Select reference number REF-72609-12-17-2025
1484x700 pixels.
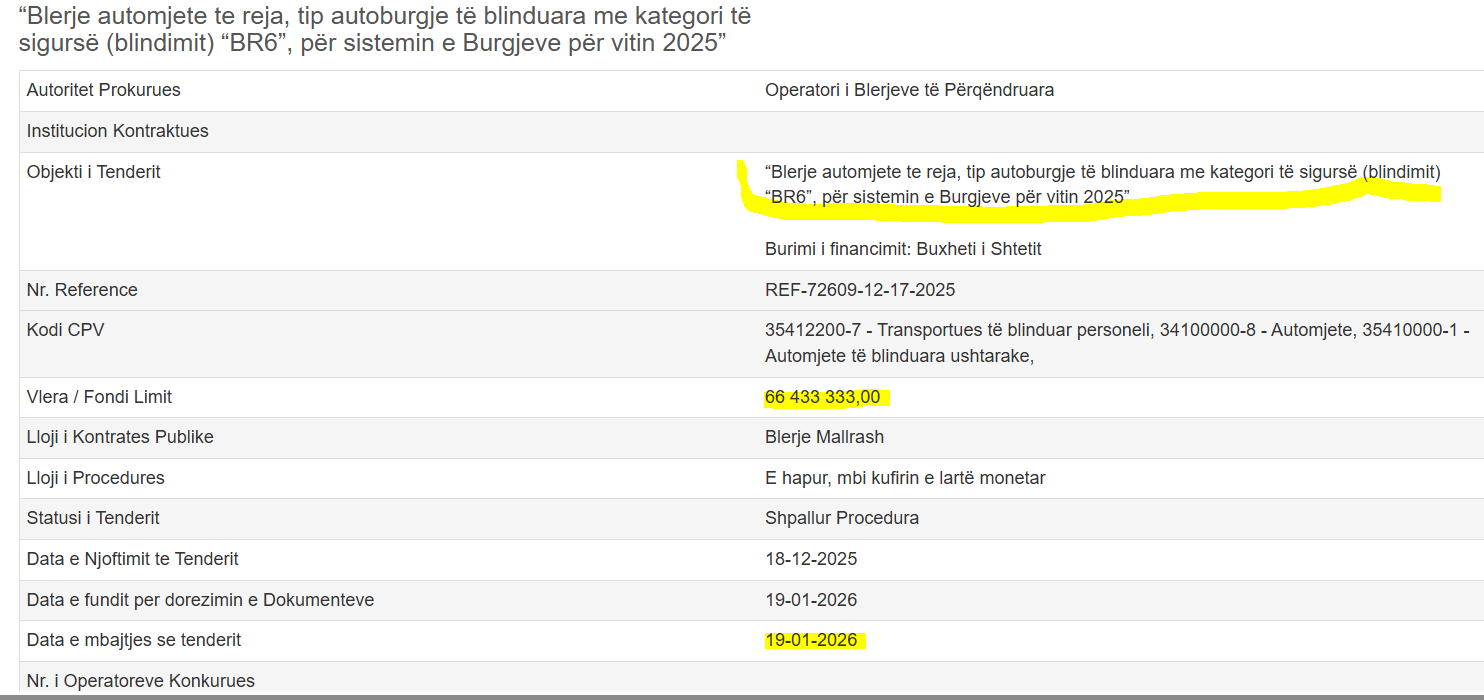coord(860,290)
